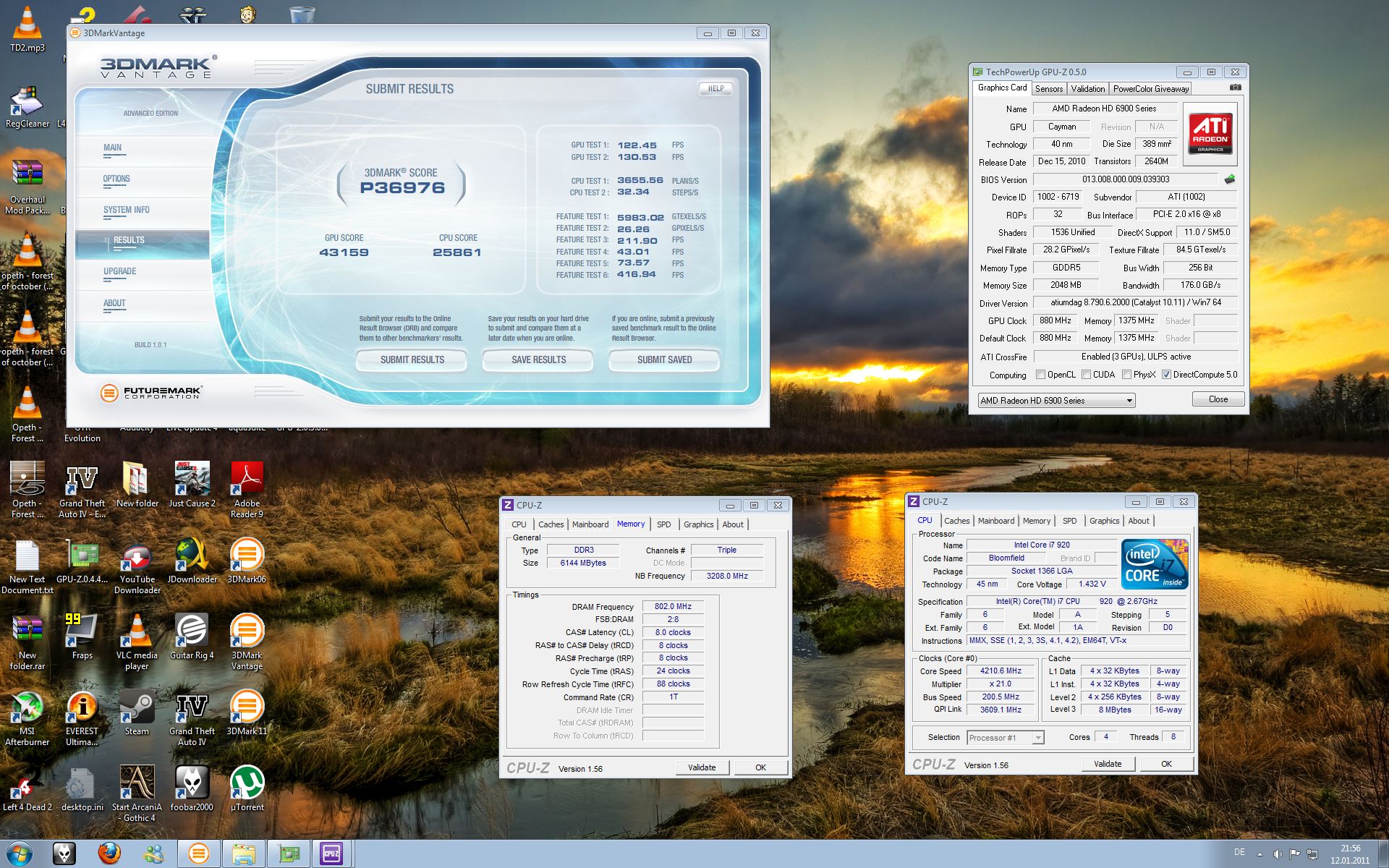Toggle the PhysX checkbox in GPU-Z

pos(1126,375)
